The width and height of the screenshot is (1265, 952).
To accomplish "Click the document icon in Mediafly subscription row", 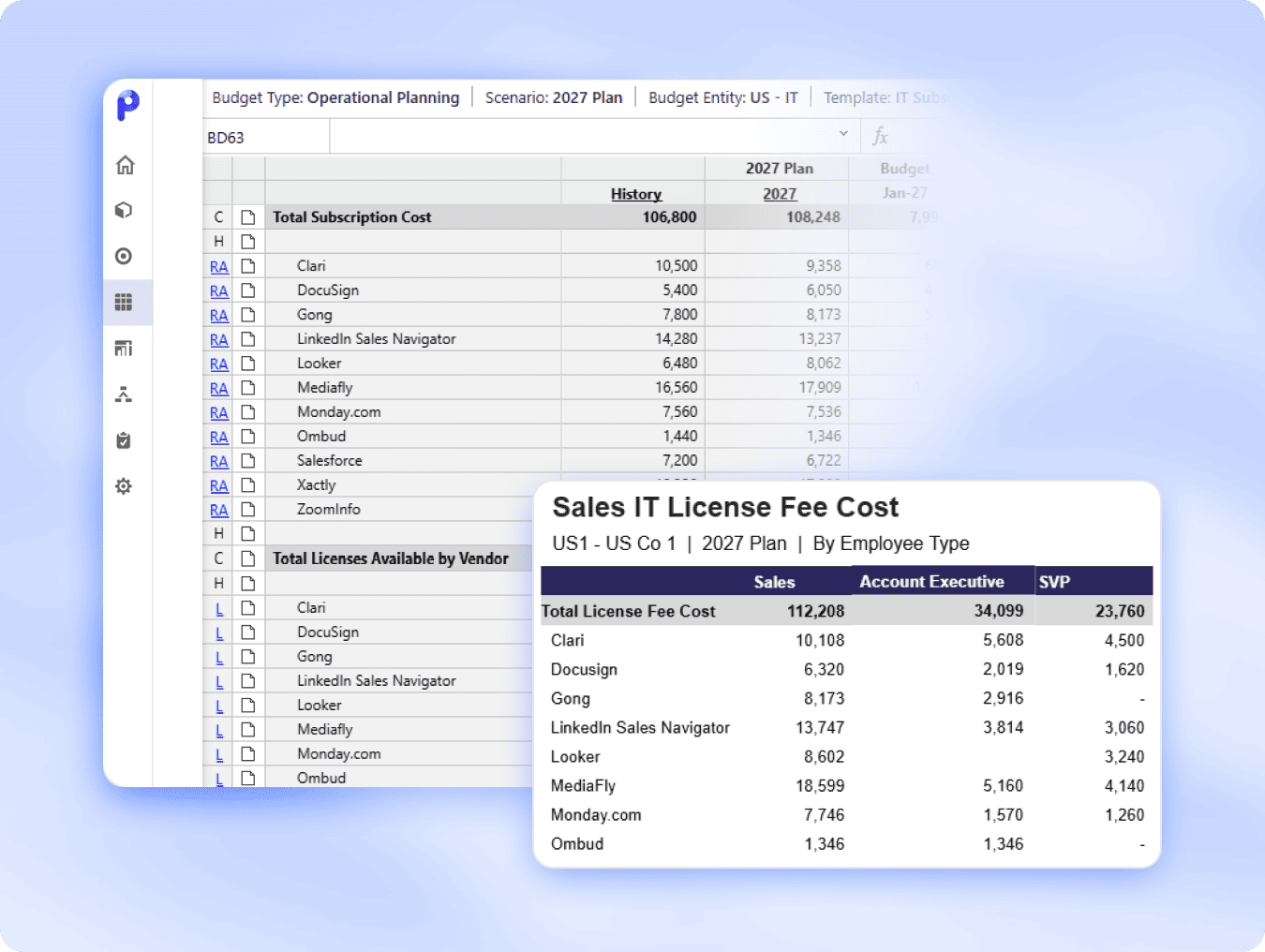I will [x=248, y=388].
